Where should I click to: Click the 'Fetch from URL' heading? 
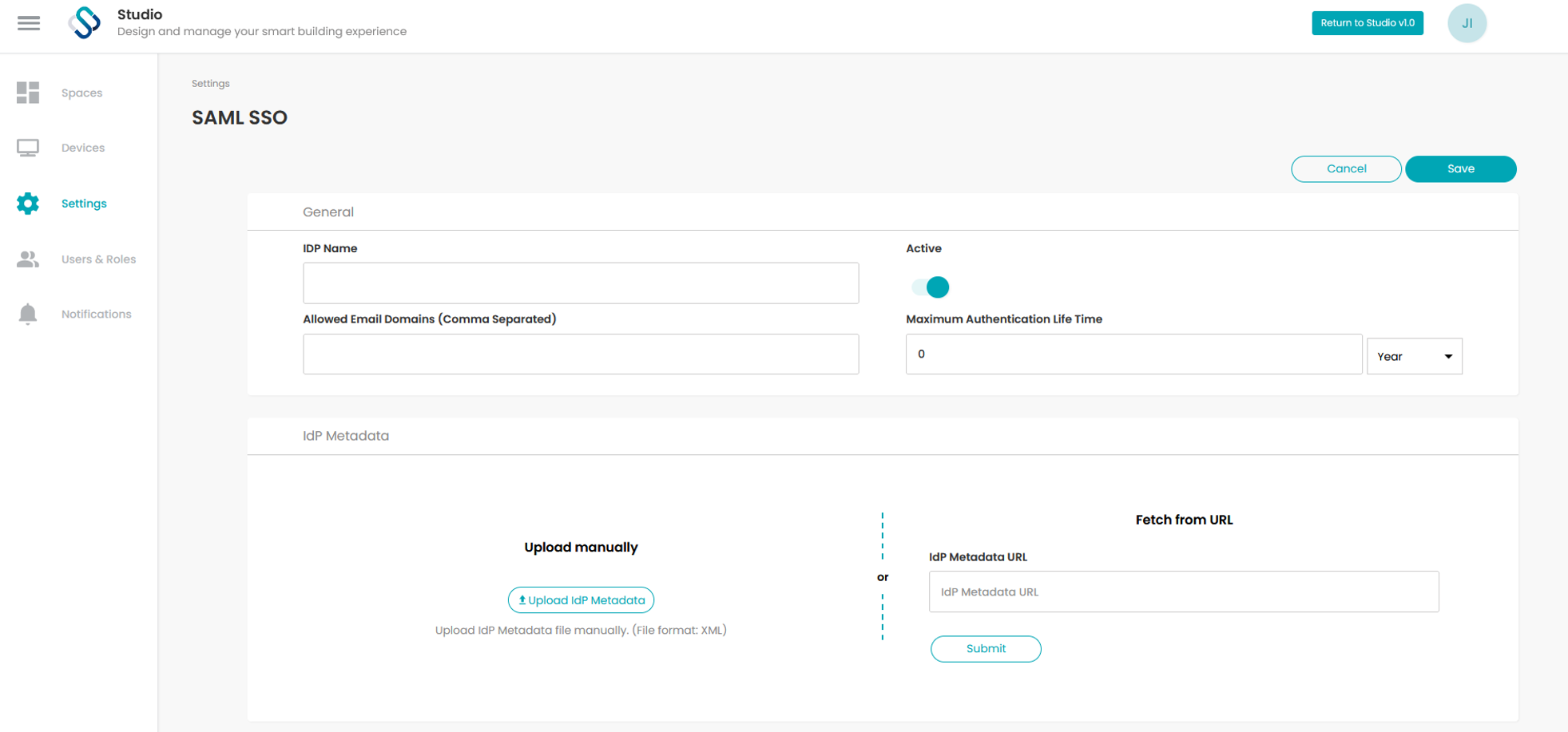pyautogui.click(x=1184, y=520)
